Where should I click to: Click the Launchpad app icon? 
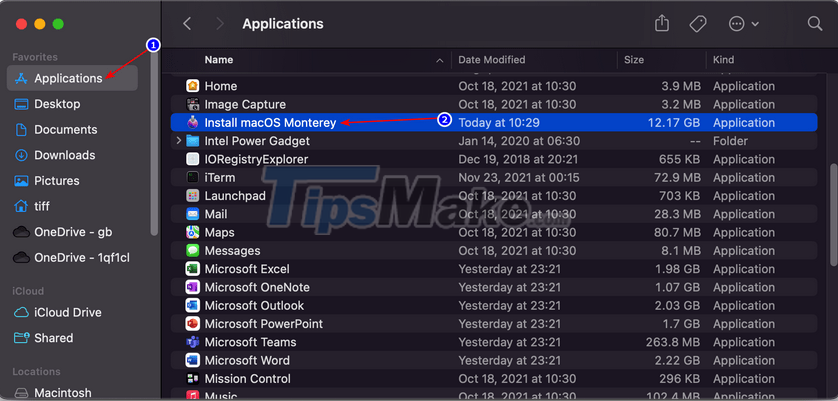(192, 196)
